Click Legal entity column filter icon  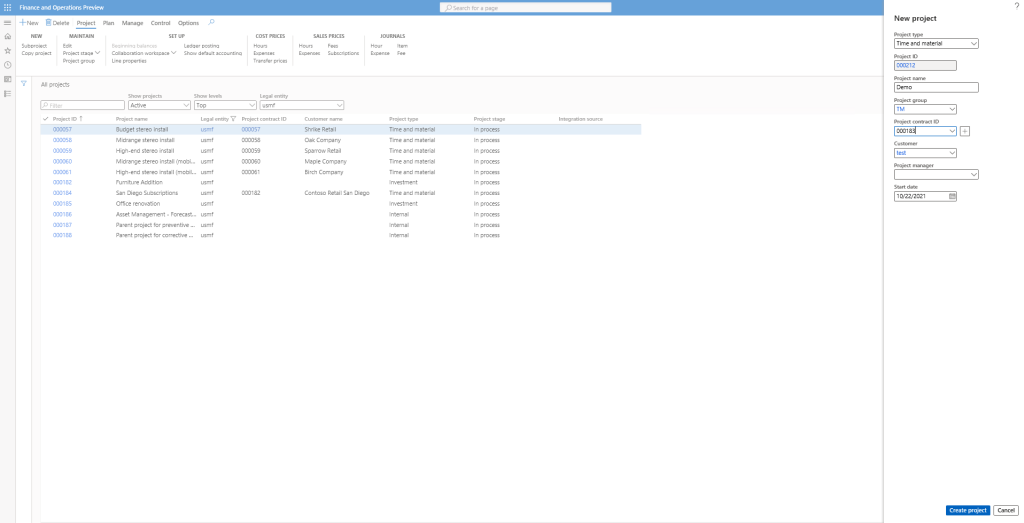pos(233,119)
